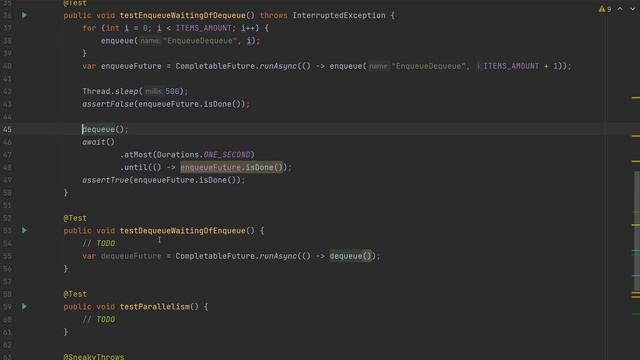Click the 500 millis value
The height and width of the screenshot is (360, 640).
172,91
